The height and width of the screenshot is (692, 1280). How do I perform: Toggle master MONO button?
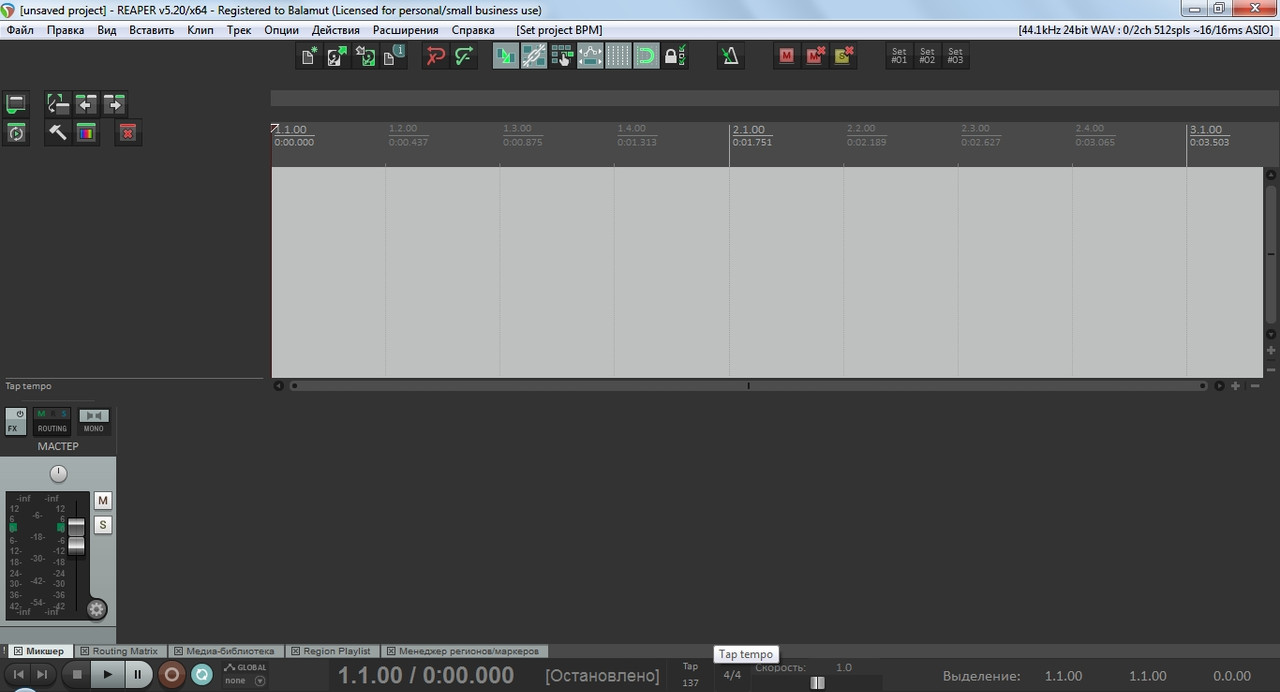point(94,421)
